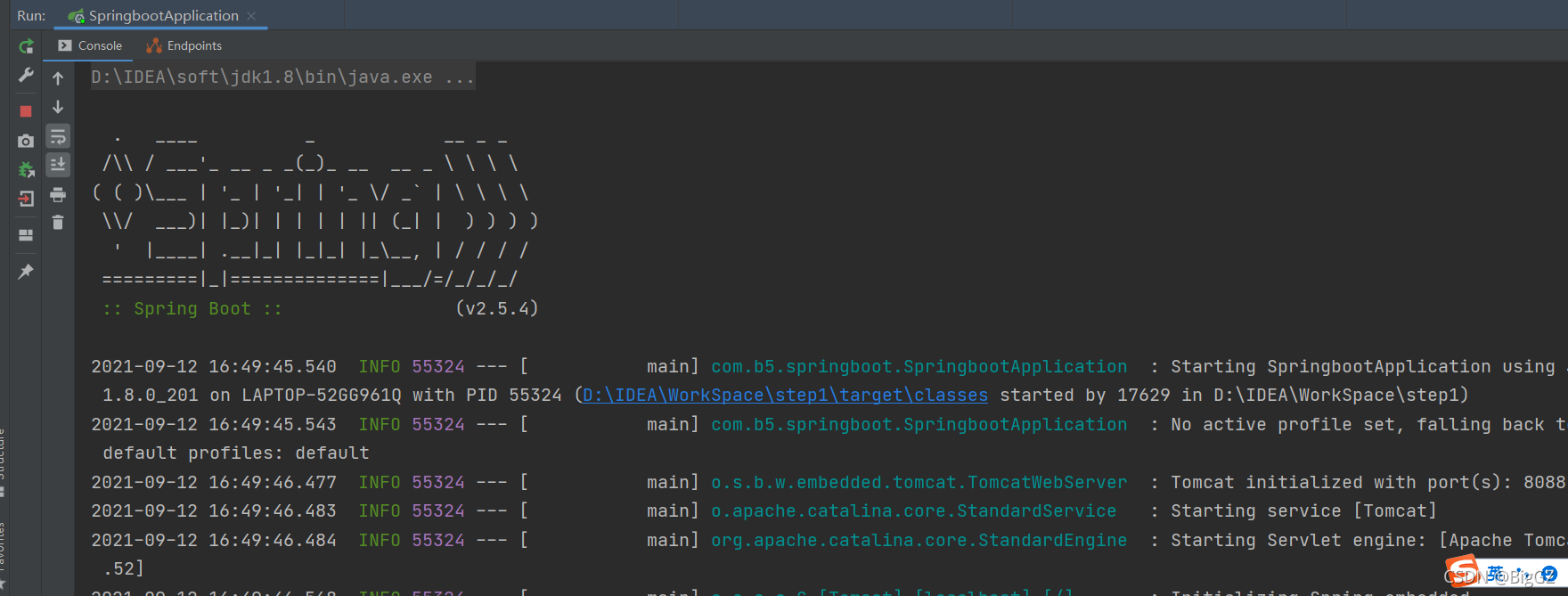
Task: Dump threads using the camera icon
Action: [26, 141]
